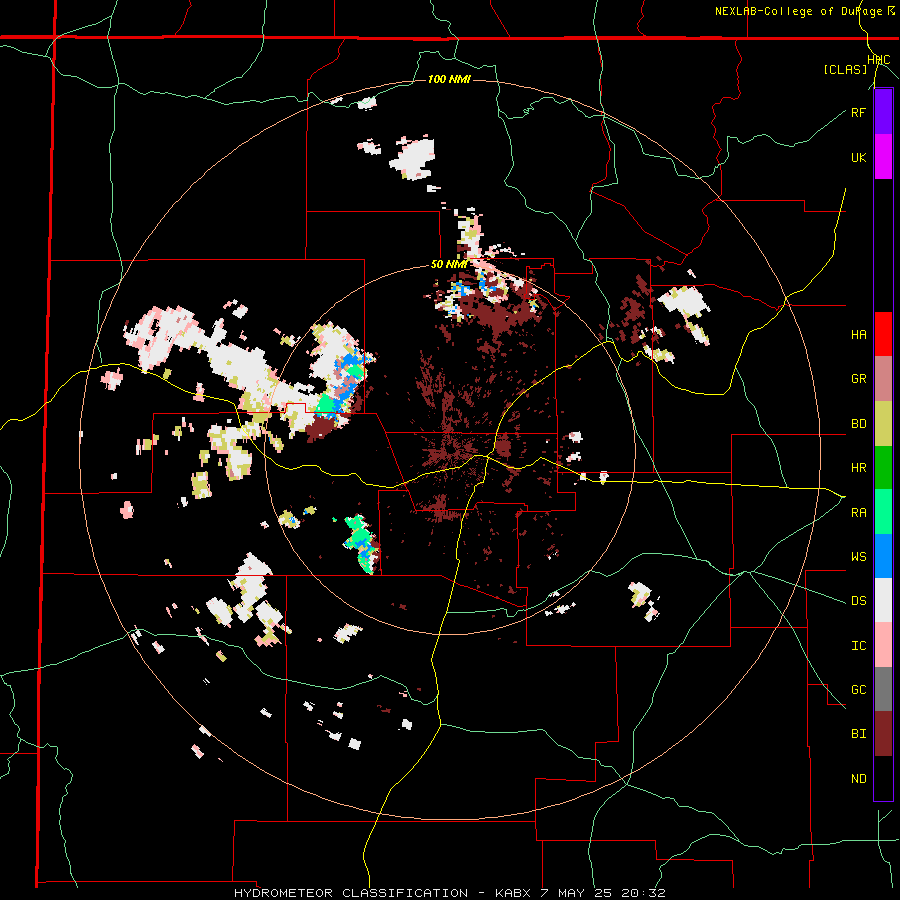The image size is (900, 900).
Task: Click the HYDROMETEOR CLASSIFICATION KABX title caption
Action: point(450,893)
